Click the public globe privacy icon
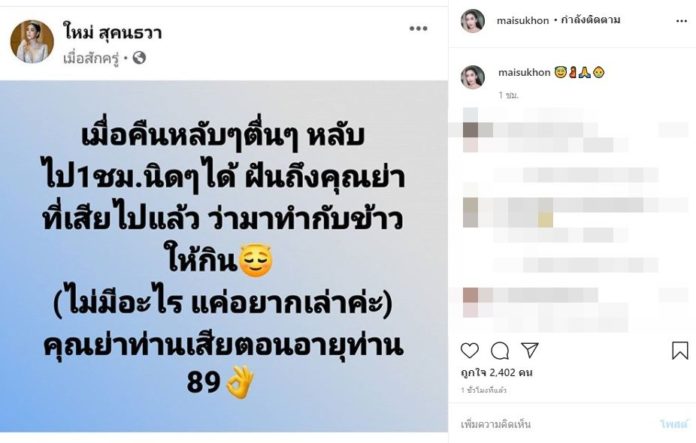Viewport: 696px width, 443px height. [139, 58]
